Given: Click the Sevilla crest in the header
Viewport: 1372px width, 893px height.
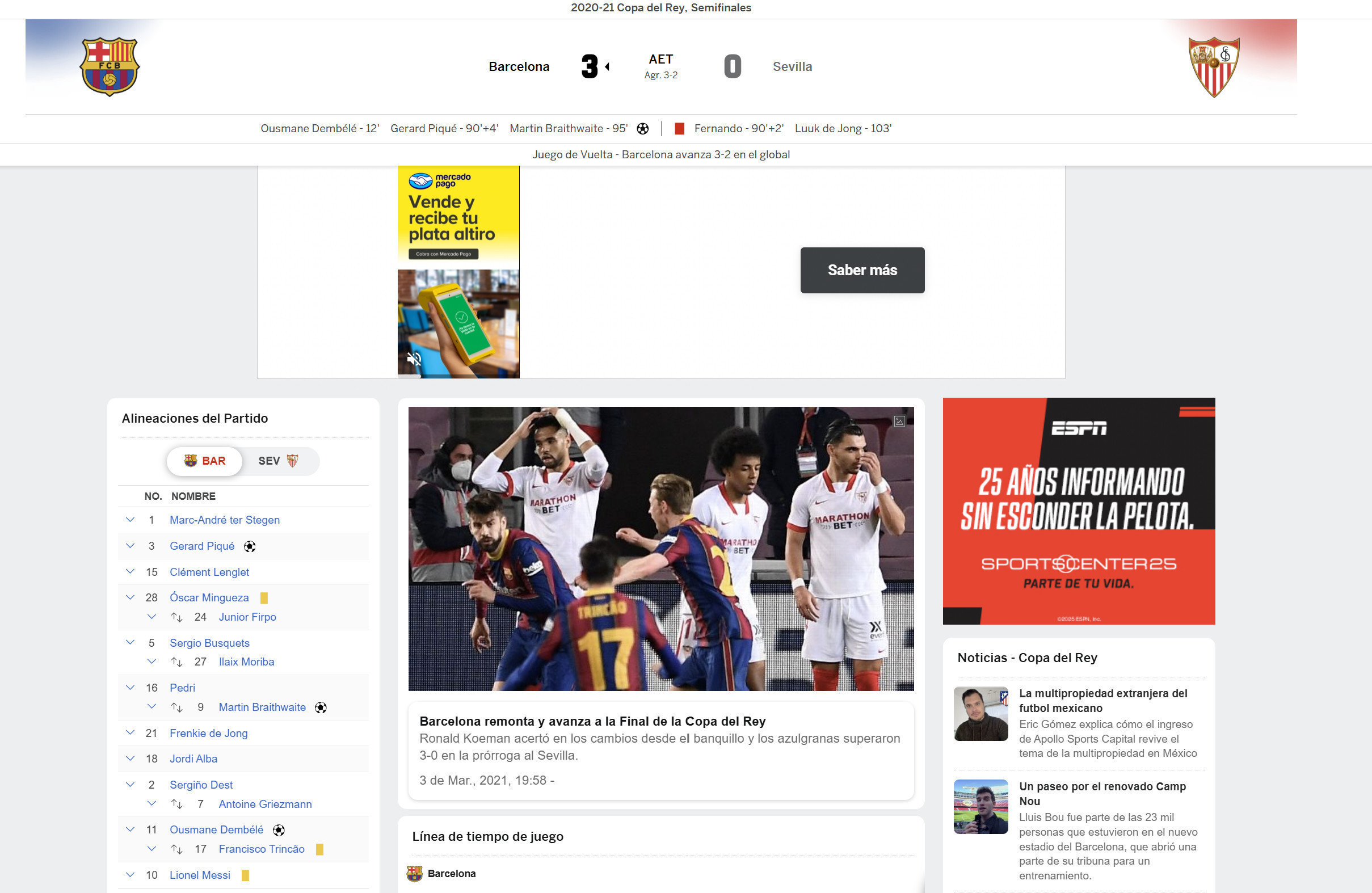Looking at the screenshot, I should [x=1214, y=67].
